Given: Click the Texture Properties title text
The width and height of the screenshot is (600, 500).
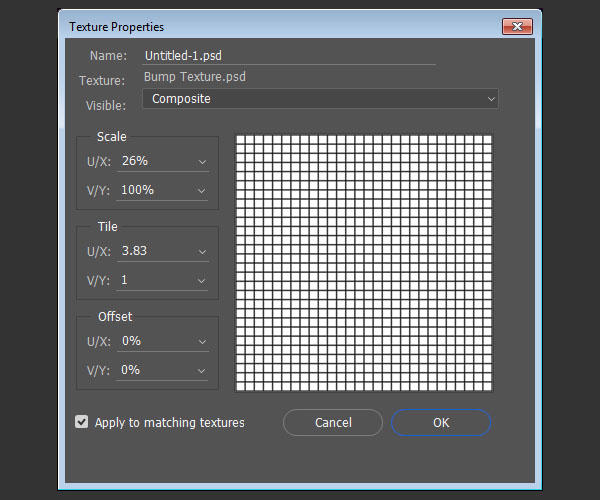Looking at the screenshot, I should (116, 27).
